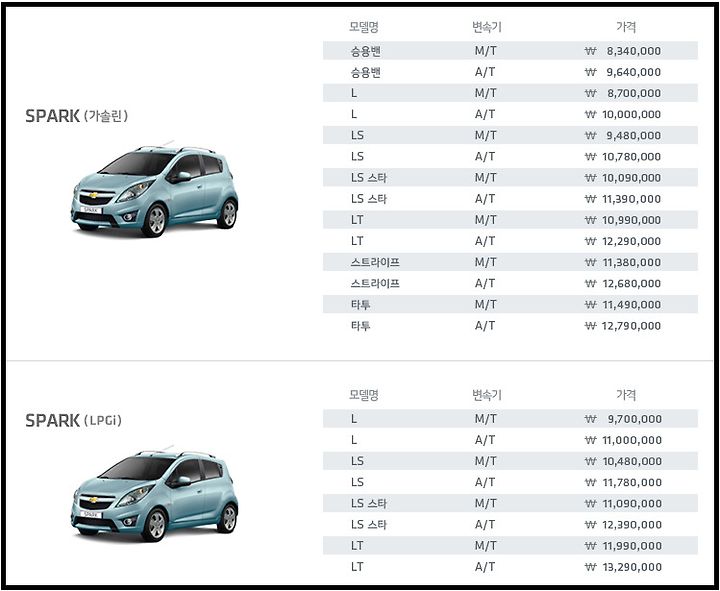The image size is (720, 591).
Task: Click the gasoline Spark car image
Action: (x=155, y=191)
